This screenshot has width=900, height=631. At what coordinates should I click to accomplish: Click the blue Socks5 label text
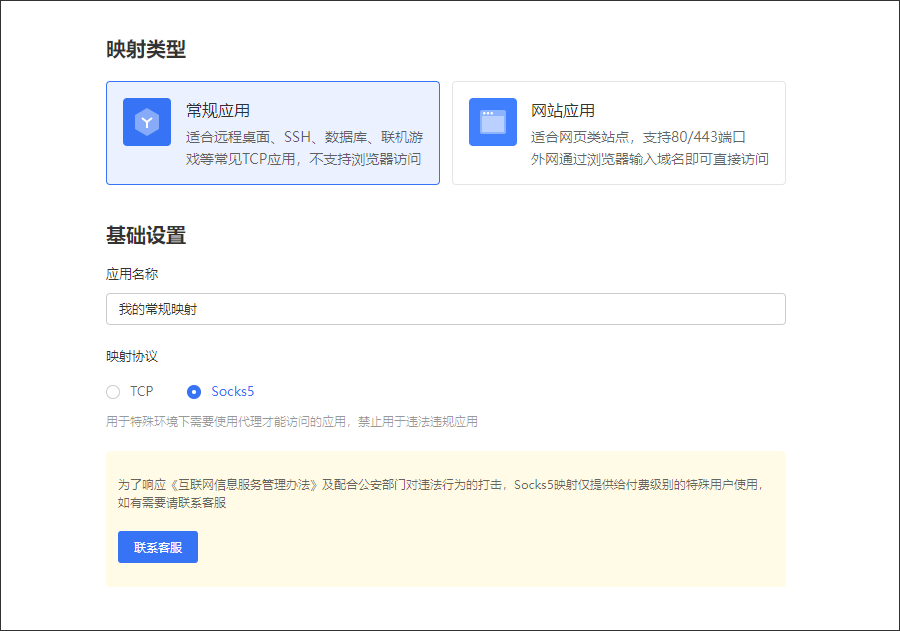point(232,392)
